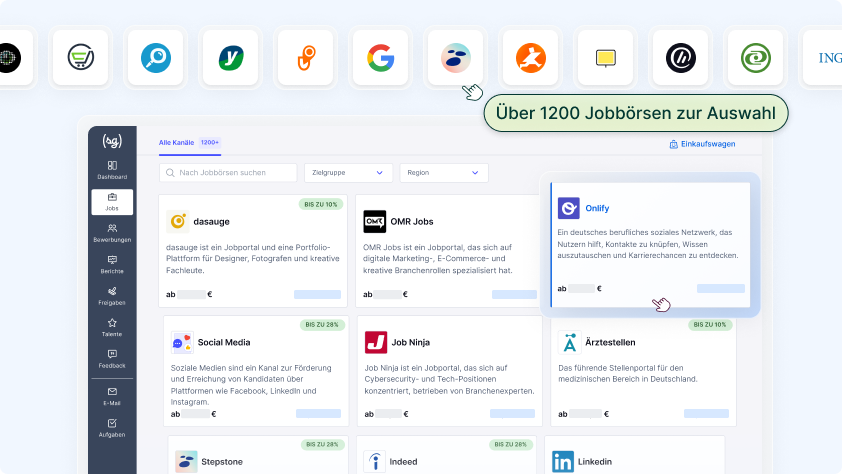Select Jobs in the sidebar menu
Screen dimensions: 842x474
112,202
